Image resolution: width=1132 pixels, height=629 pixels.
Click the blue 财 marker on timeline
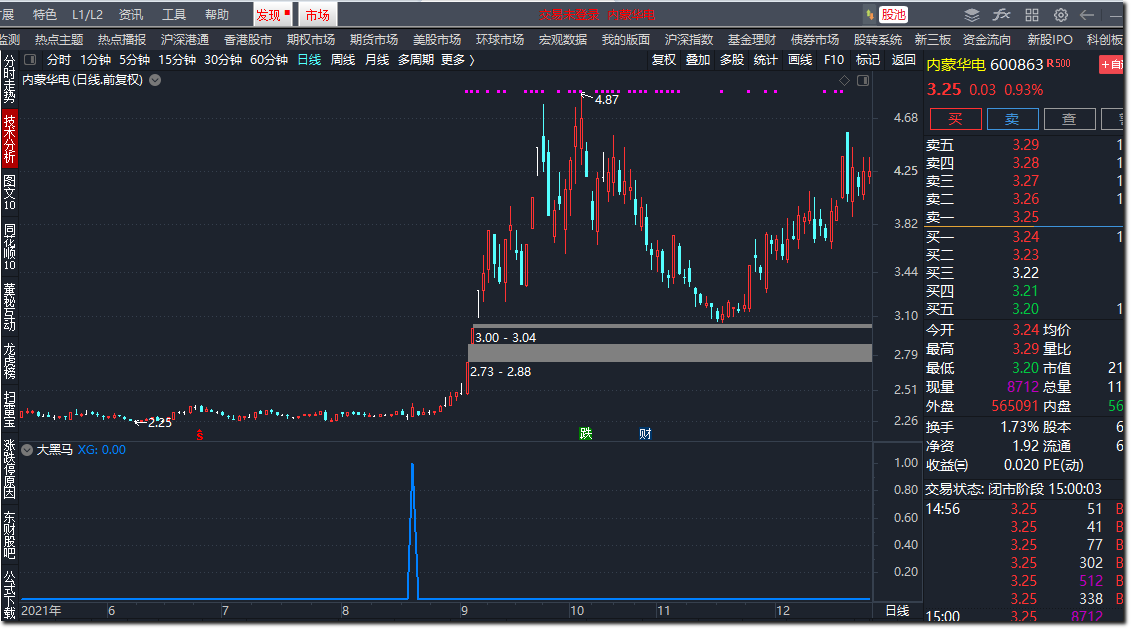(x=645, y=433)
